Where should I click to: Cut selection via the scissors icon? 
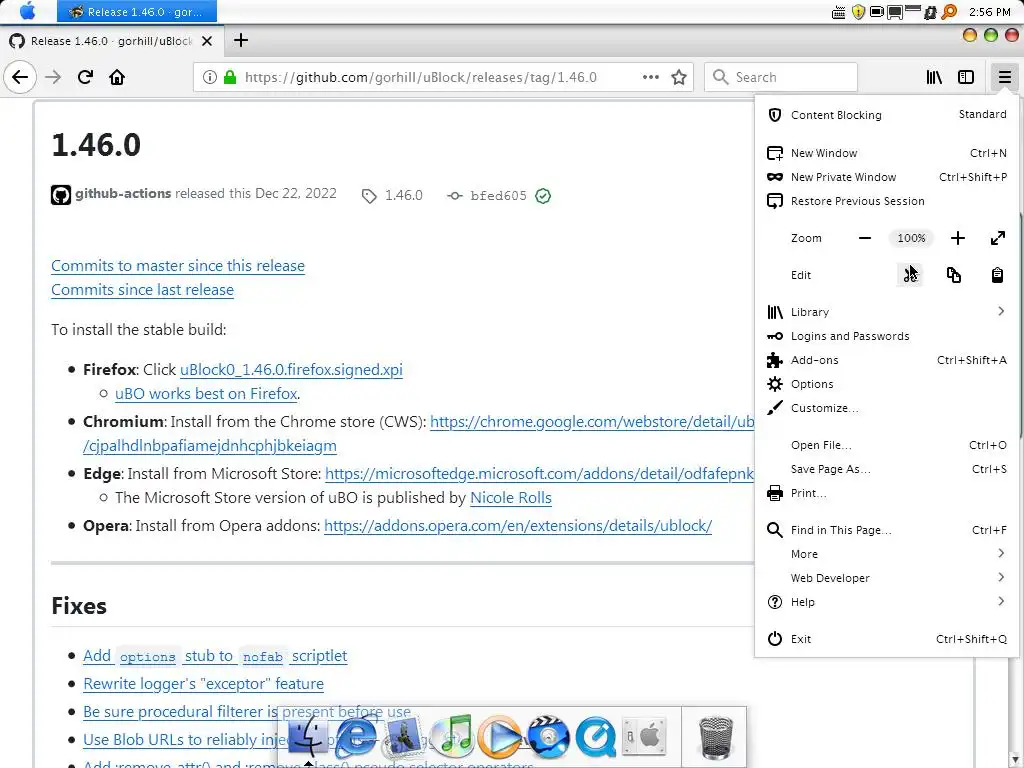pos(910,275)
